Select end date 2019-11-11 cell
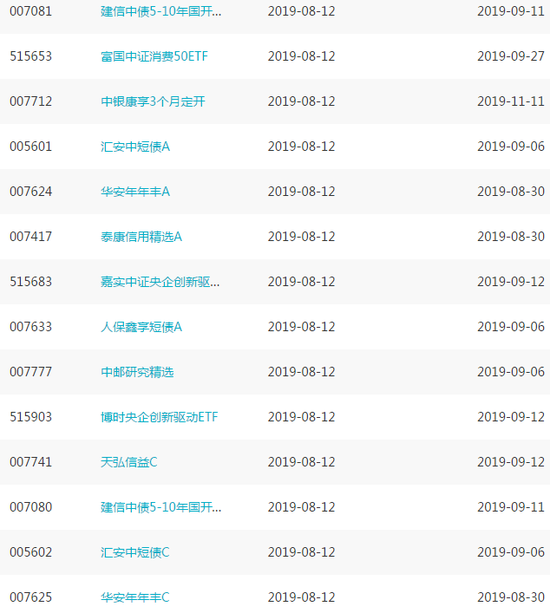 pos(511,102)
